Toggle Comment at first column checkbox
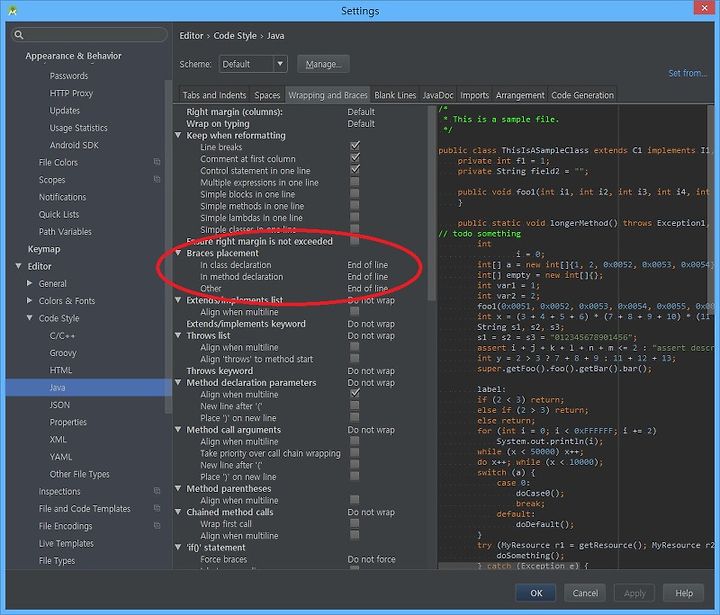Viewport: 720px width, 615px height. coord(354,158)
